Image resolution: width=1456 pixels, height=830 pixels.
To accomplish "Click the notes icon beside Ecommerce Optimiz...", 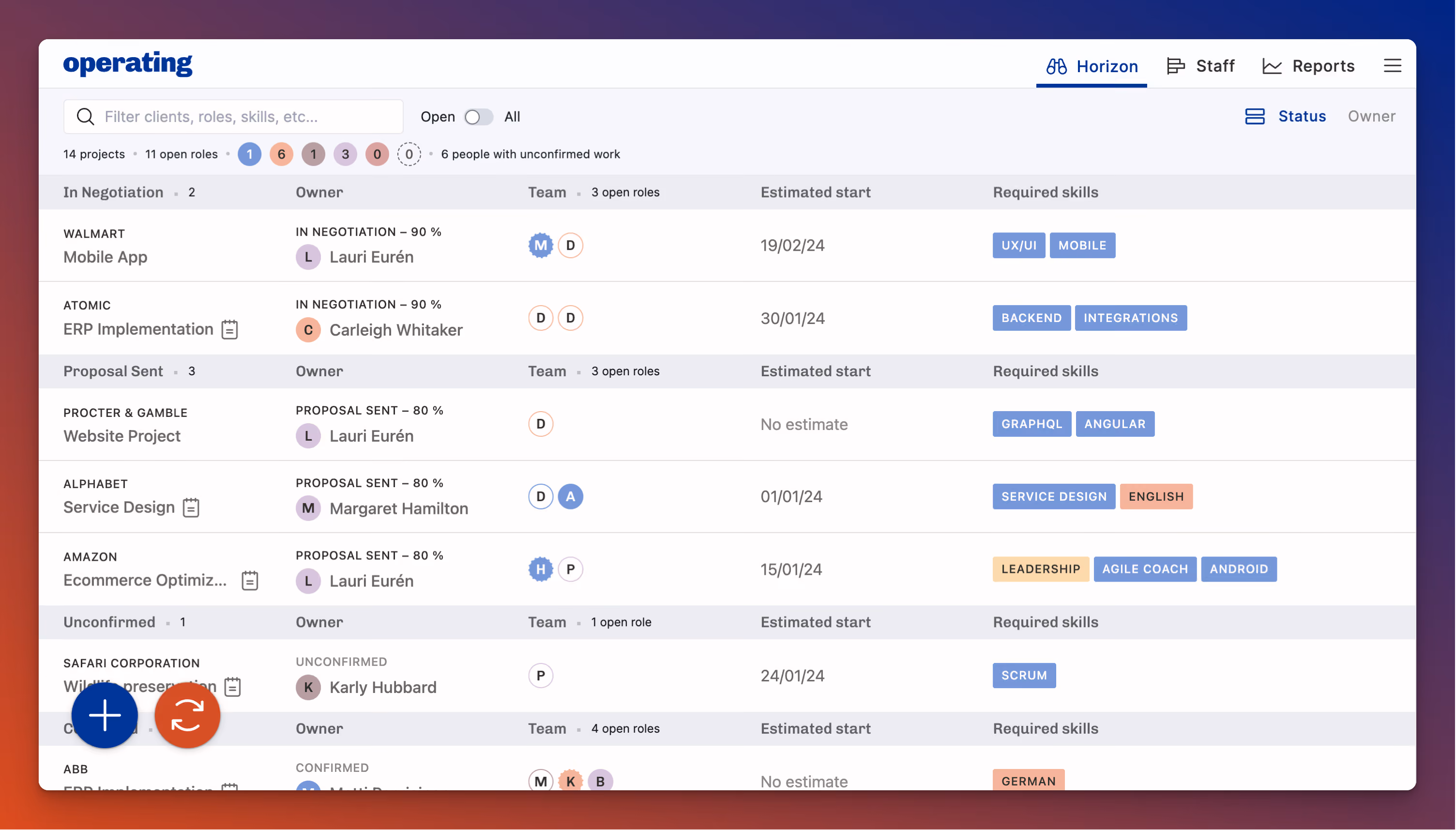I will tap(249, 580).
